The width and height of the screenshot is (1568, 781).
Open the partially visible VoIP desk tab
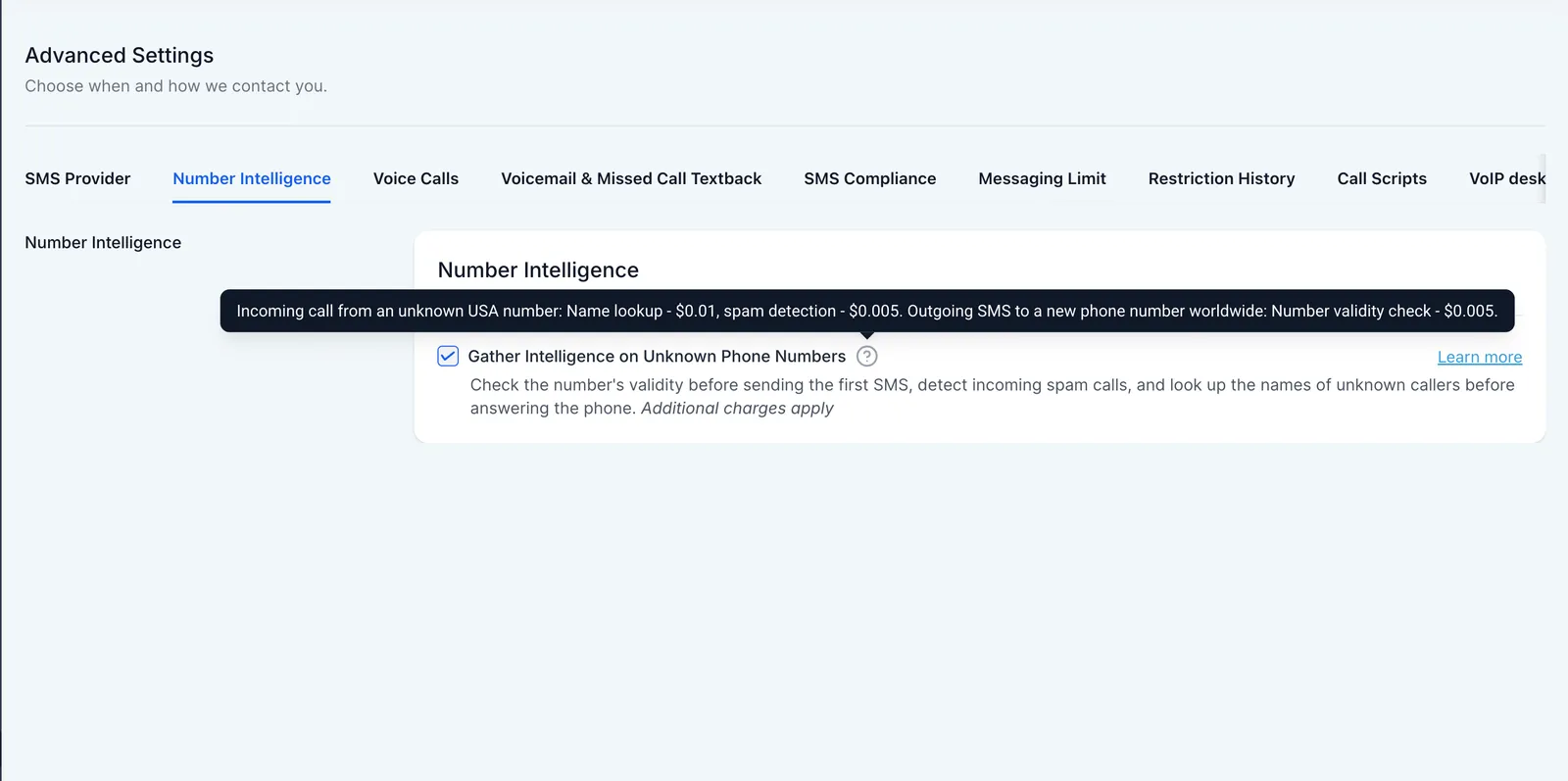click(x=1507, y=178)
